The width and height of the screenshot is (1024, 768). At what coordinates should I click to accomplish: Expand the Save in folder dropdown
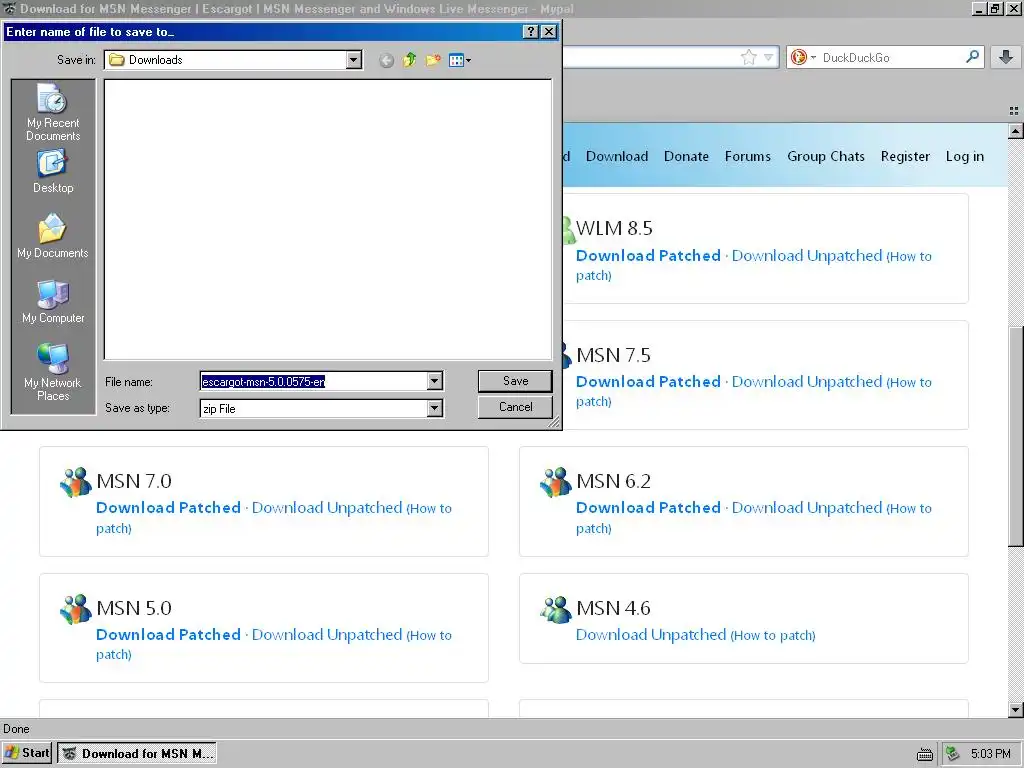353,60
